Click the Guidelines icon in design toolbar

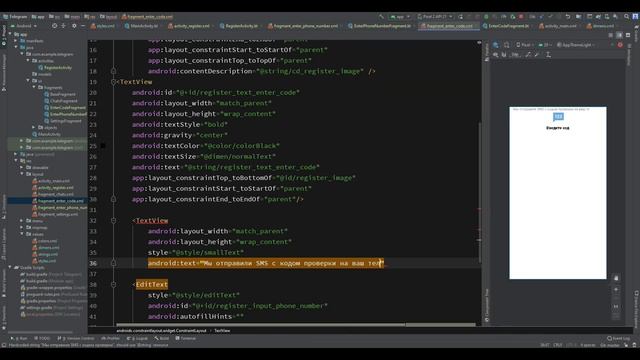point(548,54)
